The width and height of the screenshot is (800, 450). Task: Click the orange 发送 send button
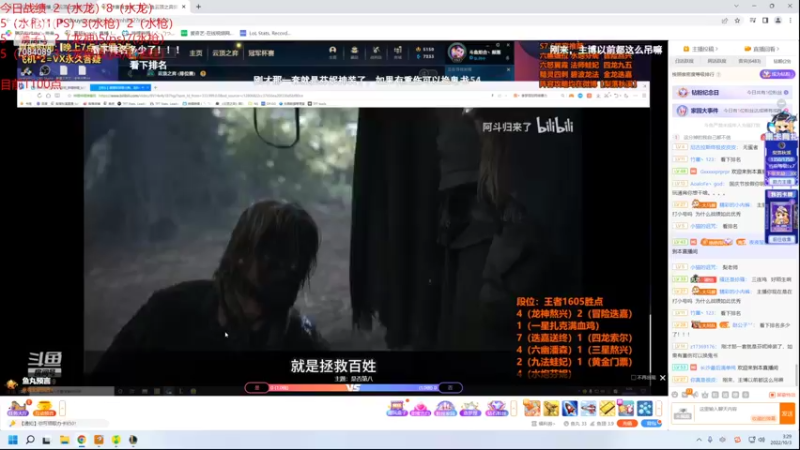click(787, 413)
